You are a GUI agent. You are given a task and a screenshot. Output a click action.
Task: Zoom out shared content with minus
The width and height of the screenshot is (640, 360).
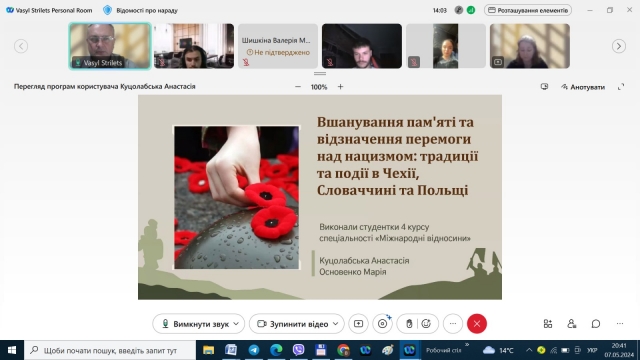298,87
